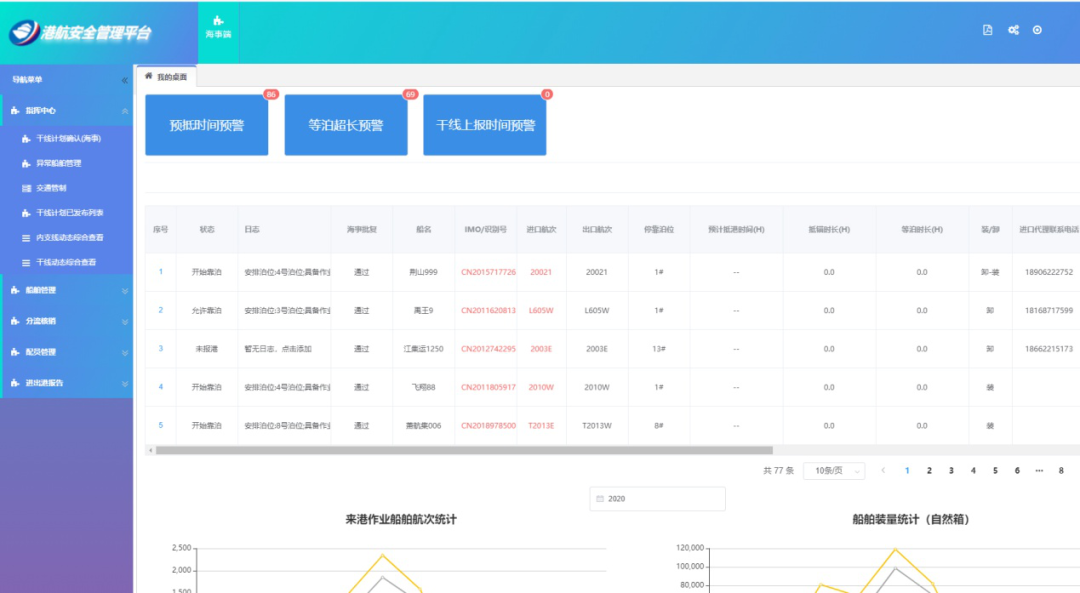This screenshot has width=1080, height=593.
Task: Click the document file icon in header
Action: click(x=988, y=30)
